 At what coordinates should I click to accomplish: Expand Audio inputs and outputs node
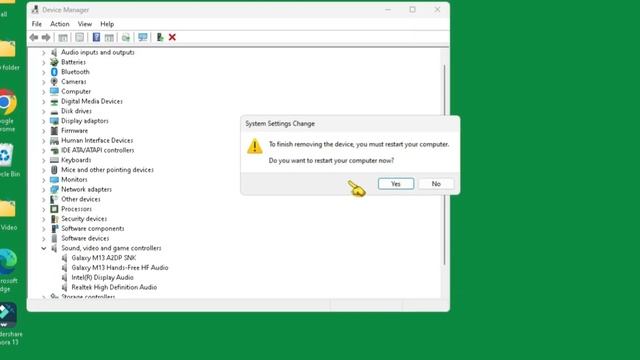coord(44,53)
